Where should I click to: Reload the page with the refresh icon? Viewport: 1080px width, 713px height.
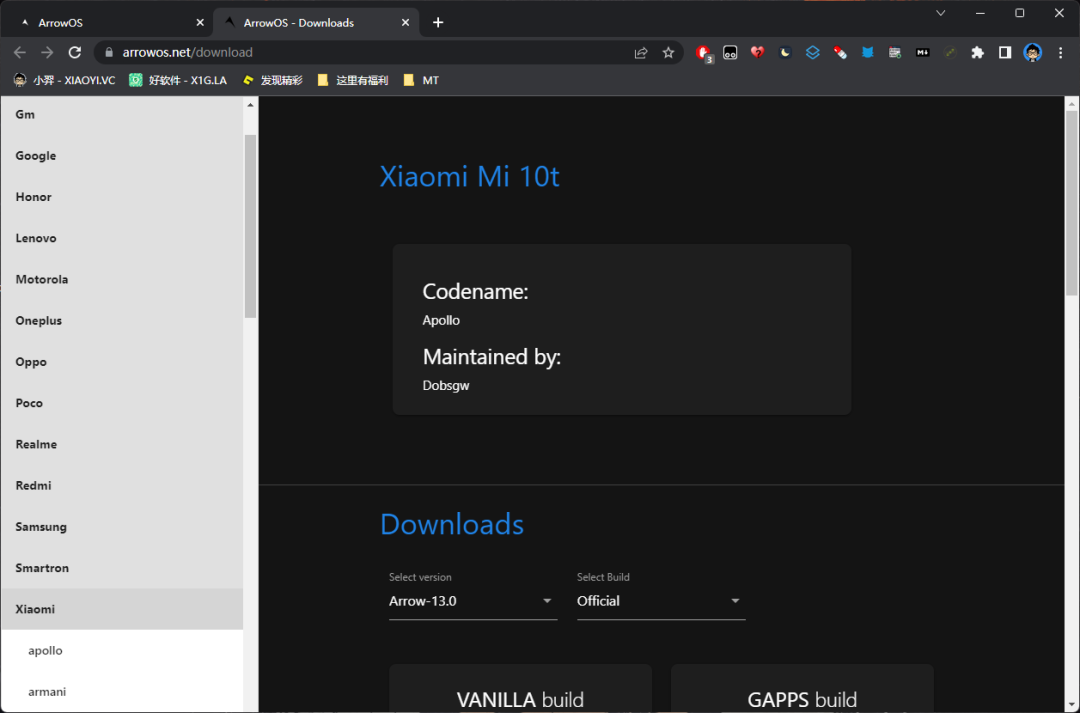pyautogui.click(x=74, y=53)
